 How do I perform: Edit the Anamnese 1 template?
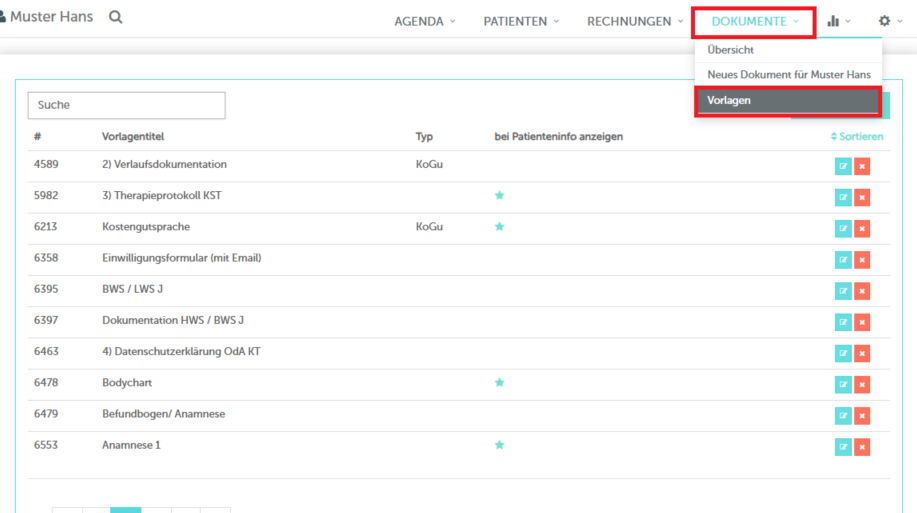click(843, 447)
